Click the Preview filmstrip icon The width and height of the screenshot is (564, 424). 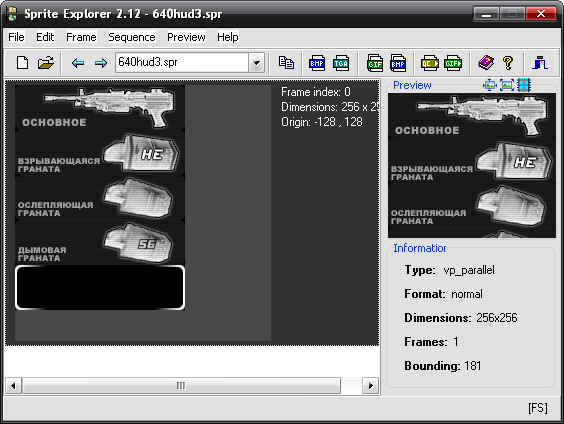pos(524,85)
